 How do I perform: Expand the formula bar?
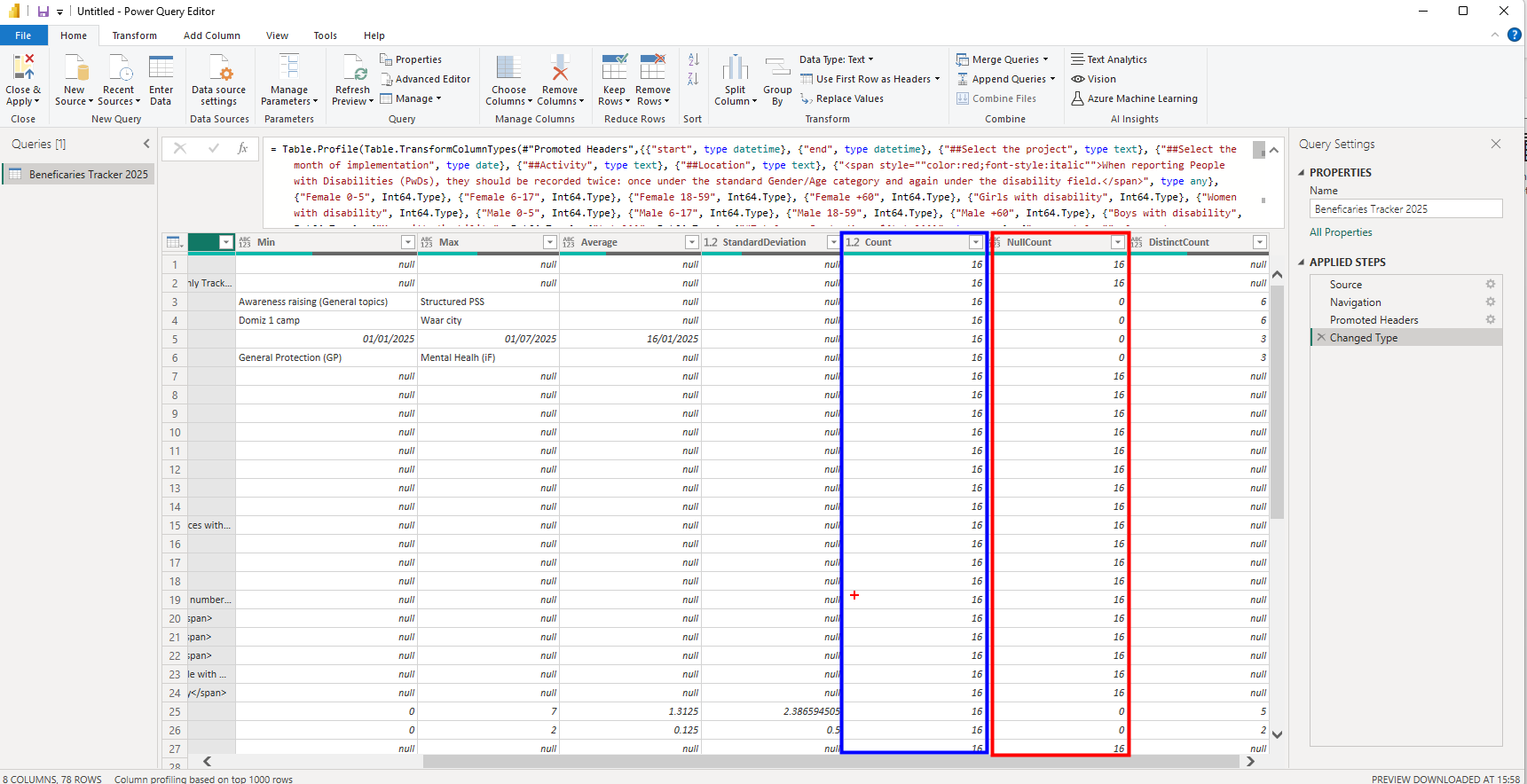[1273, 150]
